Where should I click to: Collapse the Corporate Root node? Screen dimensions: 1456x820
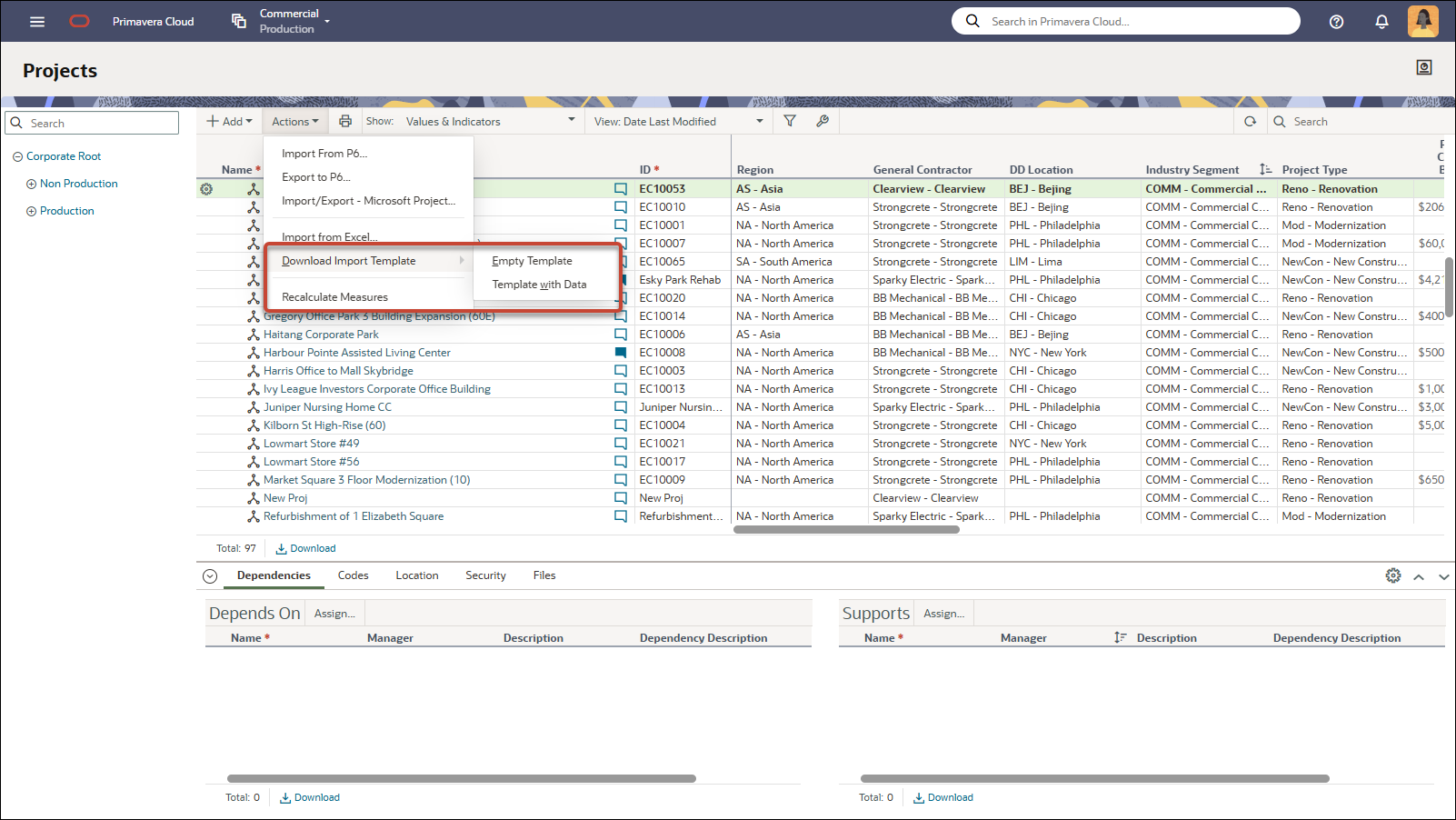(x=17, y=156)
